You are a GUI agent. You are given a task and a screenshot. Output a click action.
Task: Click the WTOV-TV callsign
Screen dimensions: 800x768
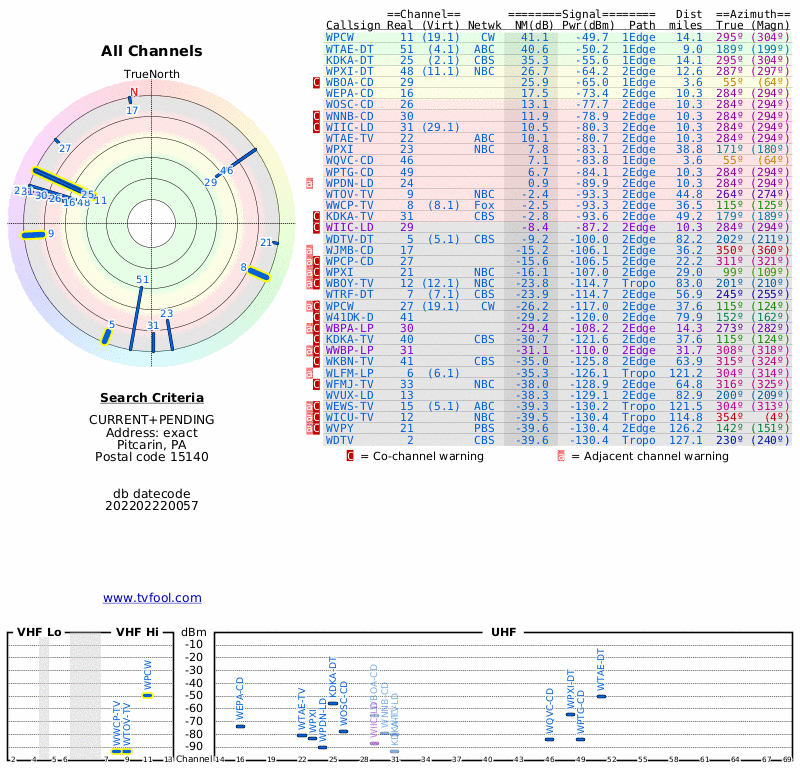pyautogui.click(x=349, y=194)
